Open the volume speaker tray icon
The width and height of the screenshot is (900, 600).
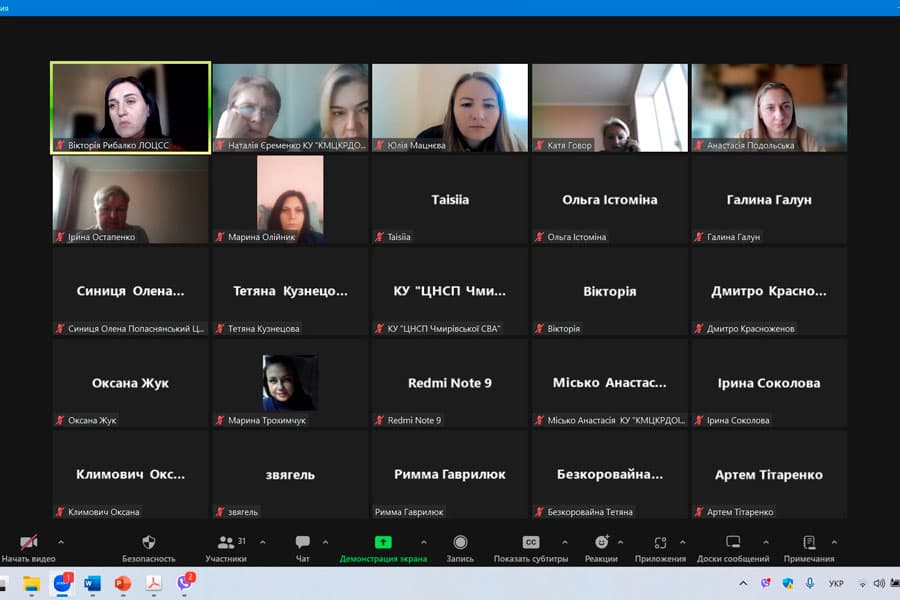point(879,583)
